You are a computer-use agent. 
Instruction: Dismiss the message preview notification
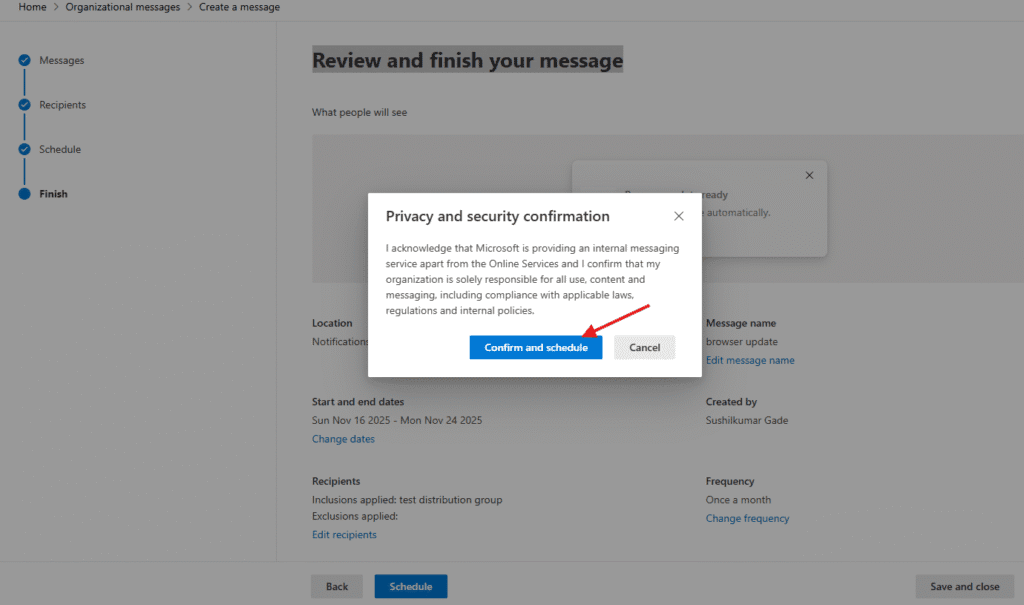pos(809,176)
